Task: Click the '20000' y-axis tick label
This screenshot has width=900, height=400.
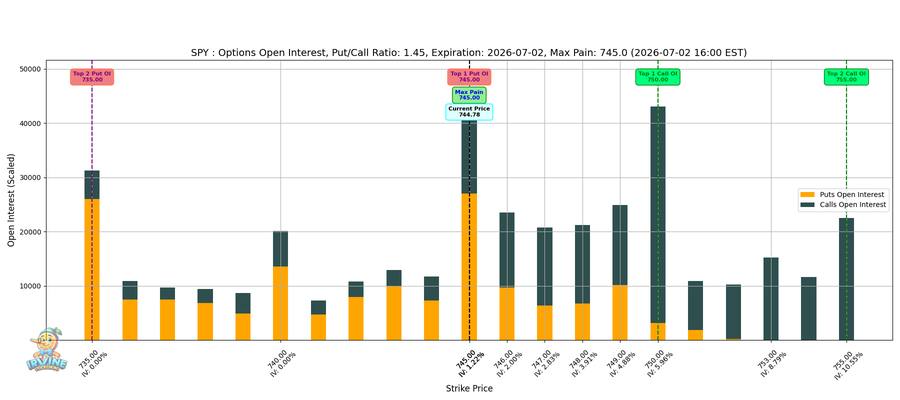Action: click(31, 232)
